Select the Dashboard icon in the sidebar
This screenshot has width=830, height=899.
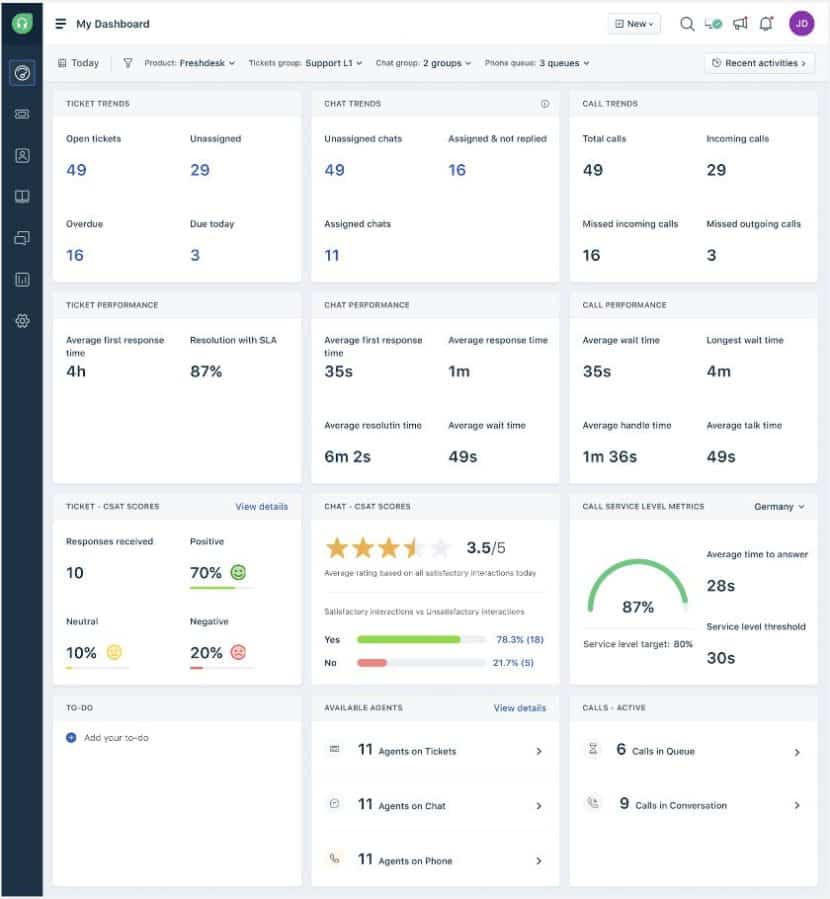21,73
